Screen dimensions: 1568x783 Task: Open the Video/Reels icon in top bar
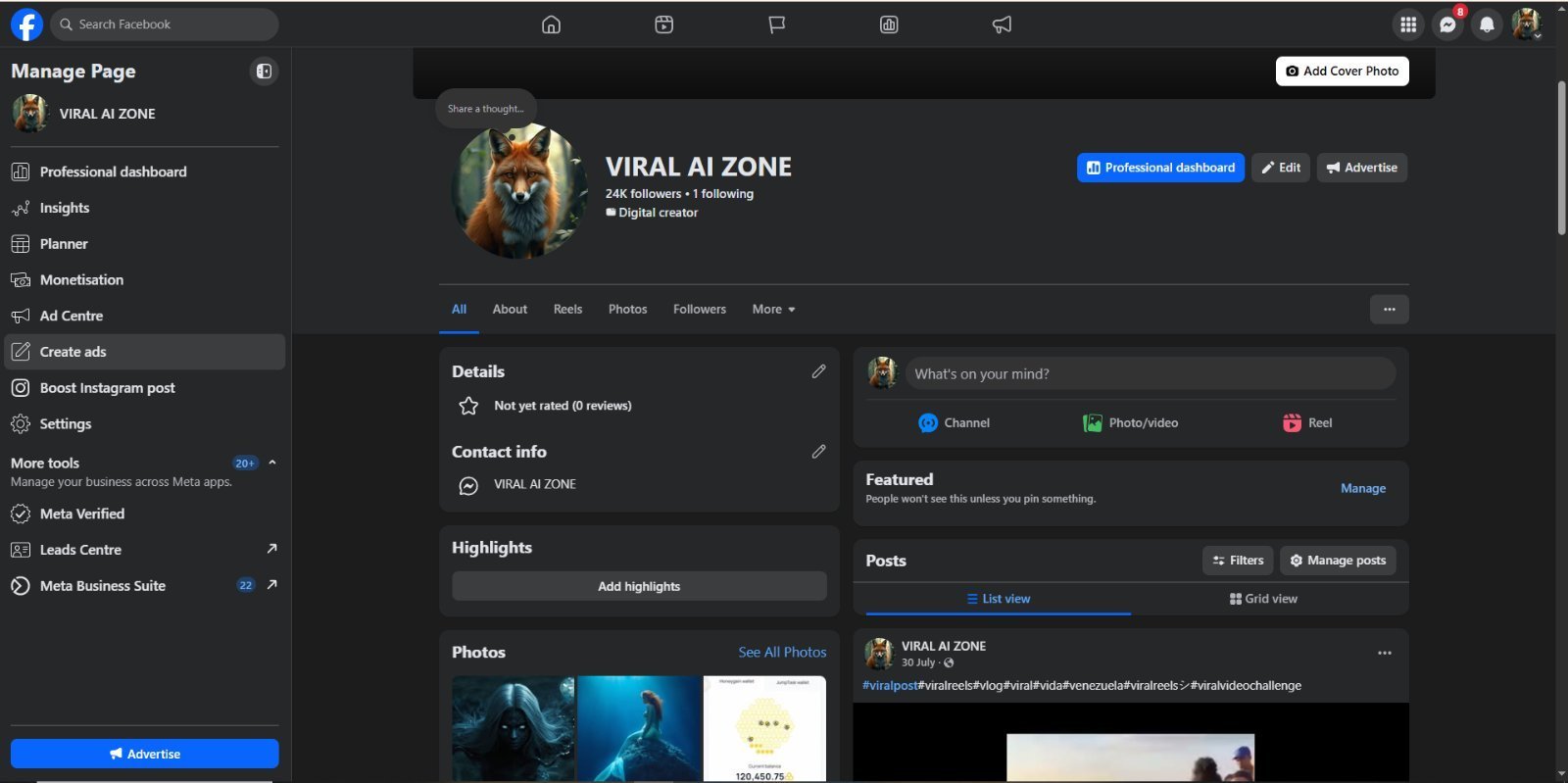tap(664, 24)
